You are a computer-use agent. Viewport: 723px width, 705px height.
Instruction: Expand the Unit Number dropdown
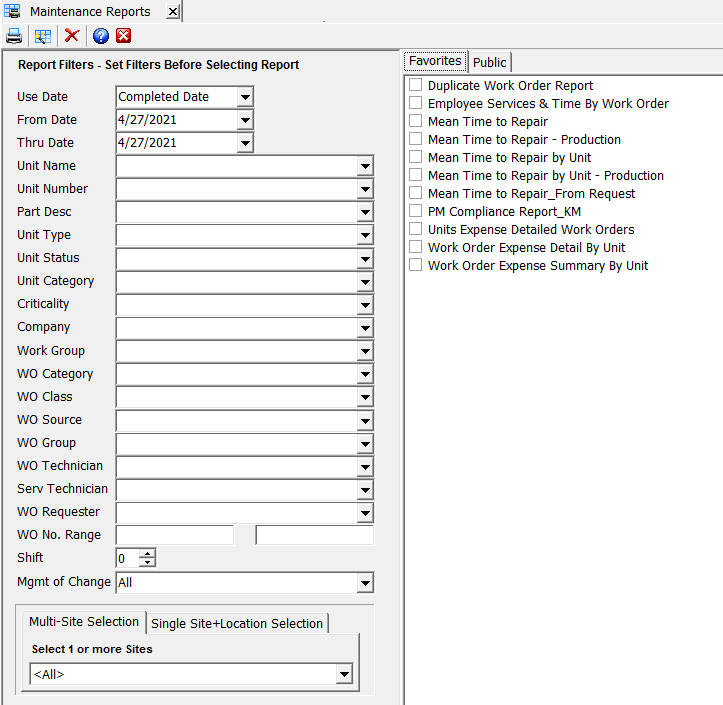point(365,190)
